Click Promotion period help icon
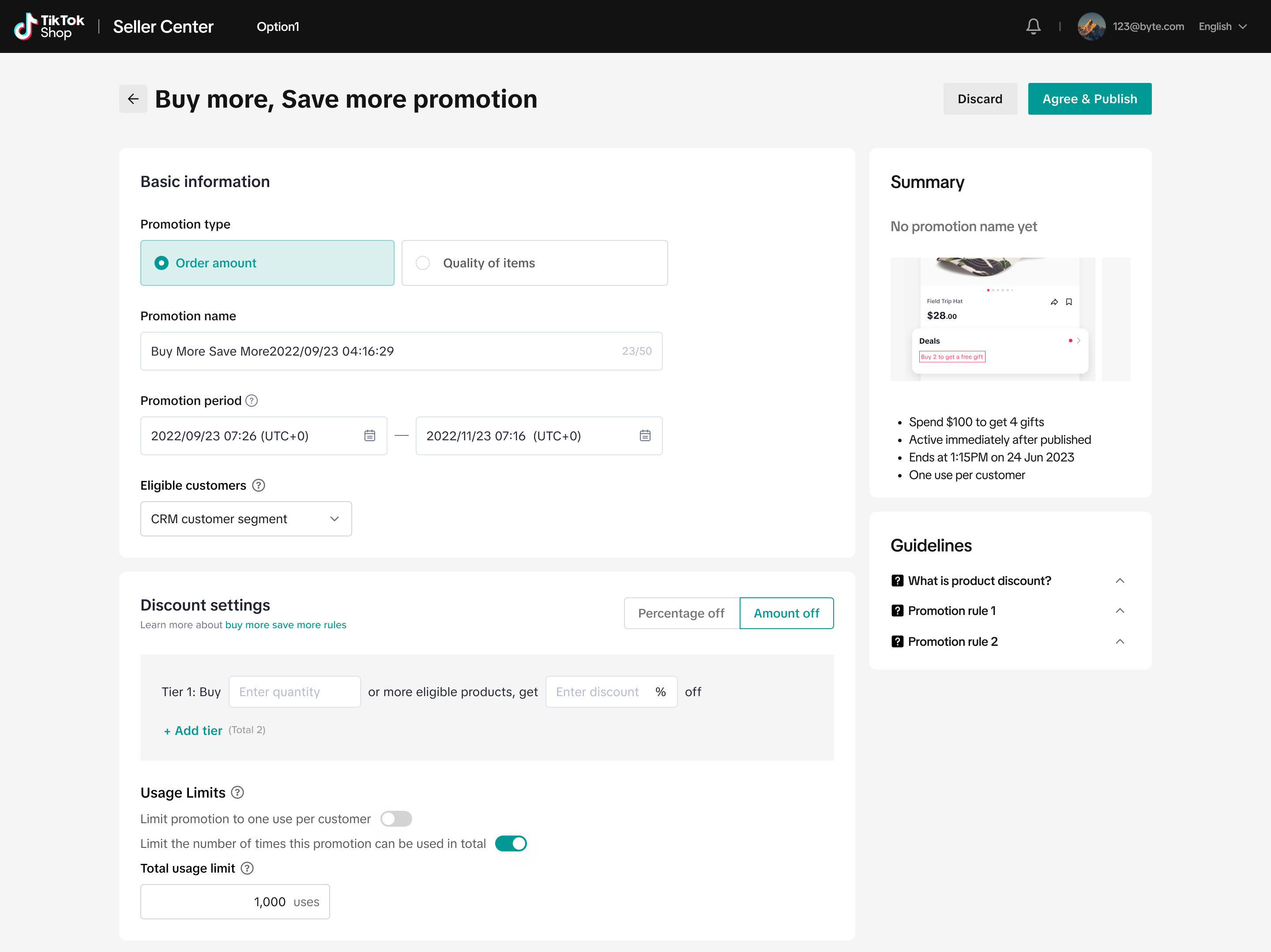Viewport: 1271px width, 952px height. point(252,401)
